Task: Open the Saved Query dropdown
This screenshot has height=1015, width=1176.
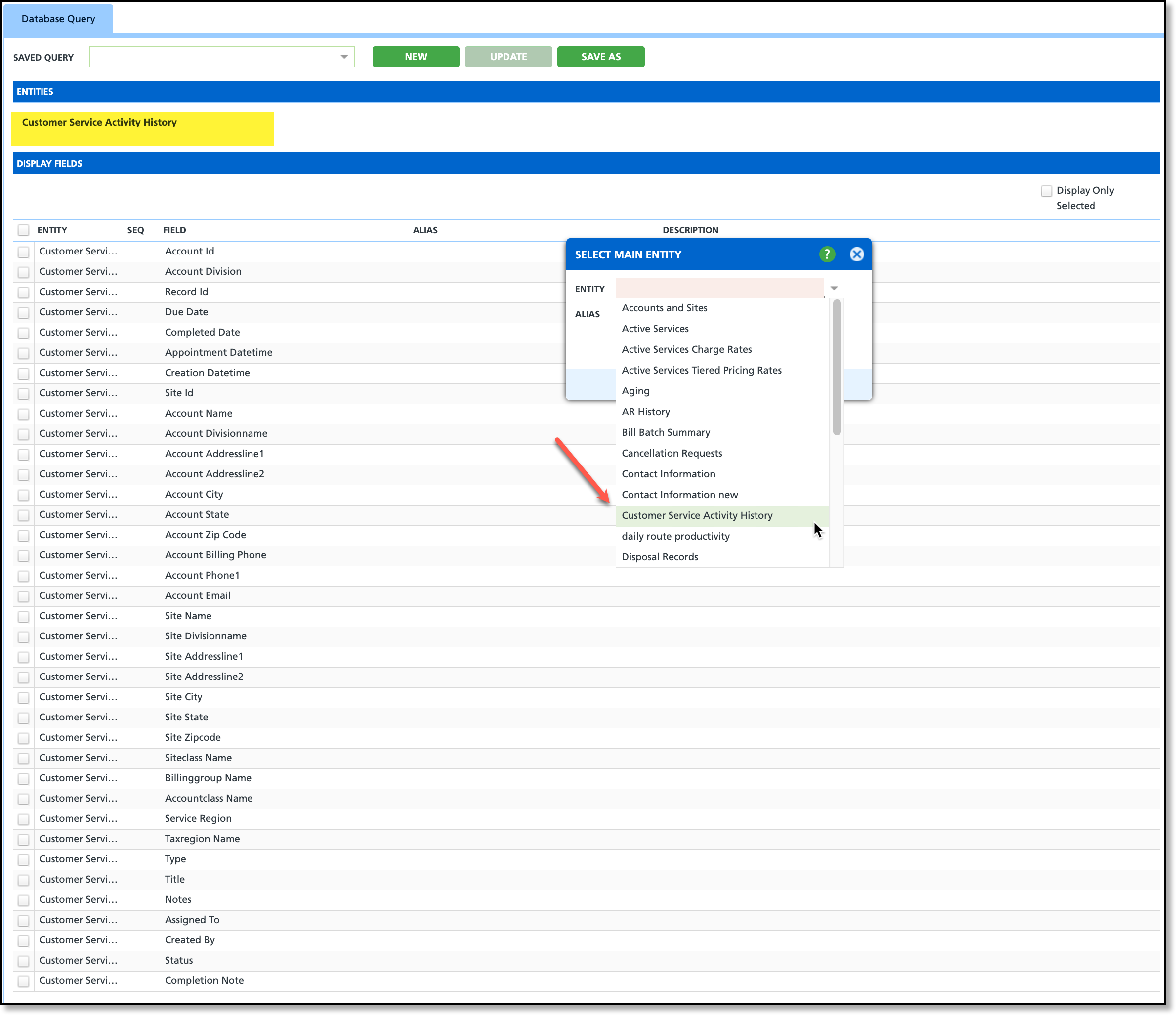Action: point(343,57)
